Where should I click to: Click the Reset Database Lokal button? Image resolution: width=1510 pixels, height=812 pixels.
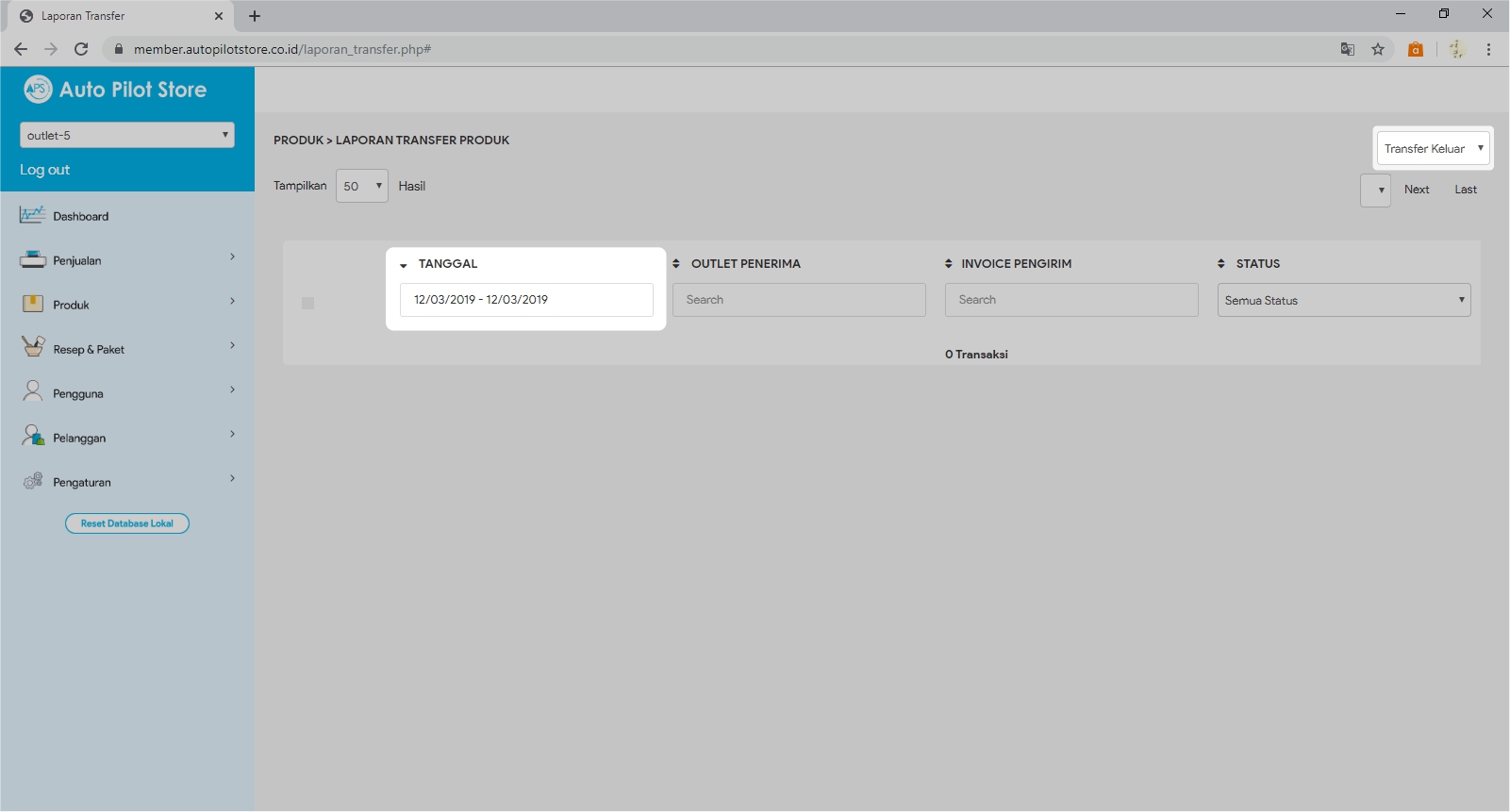(127, 523)
